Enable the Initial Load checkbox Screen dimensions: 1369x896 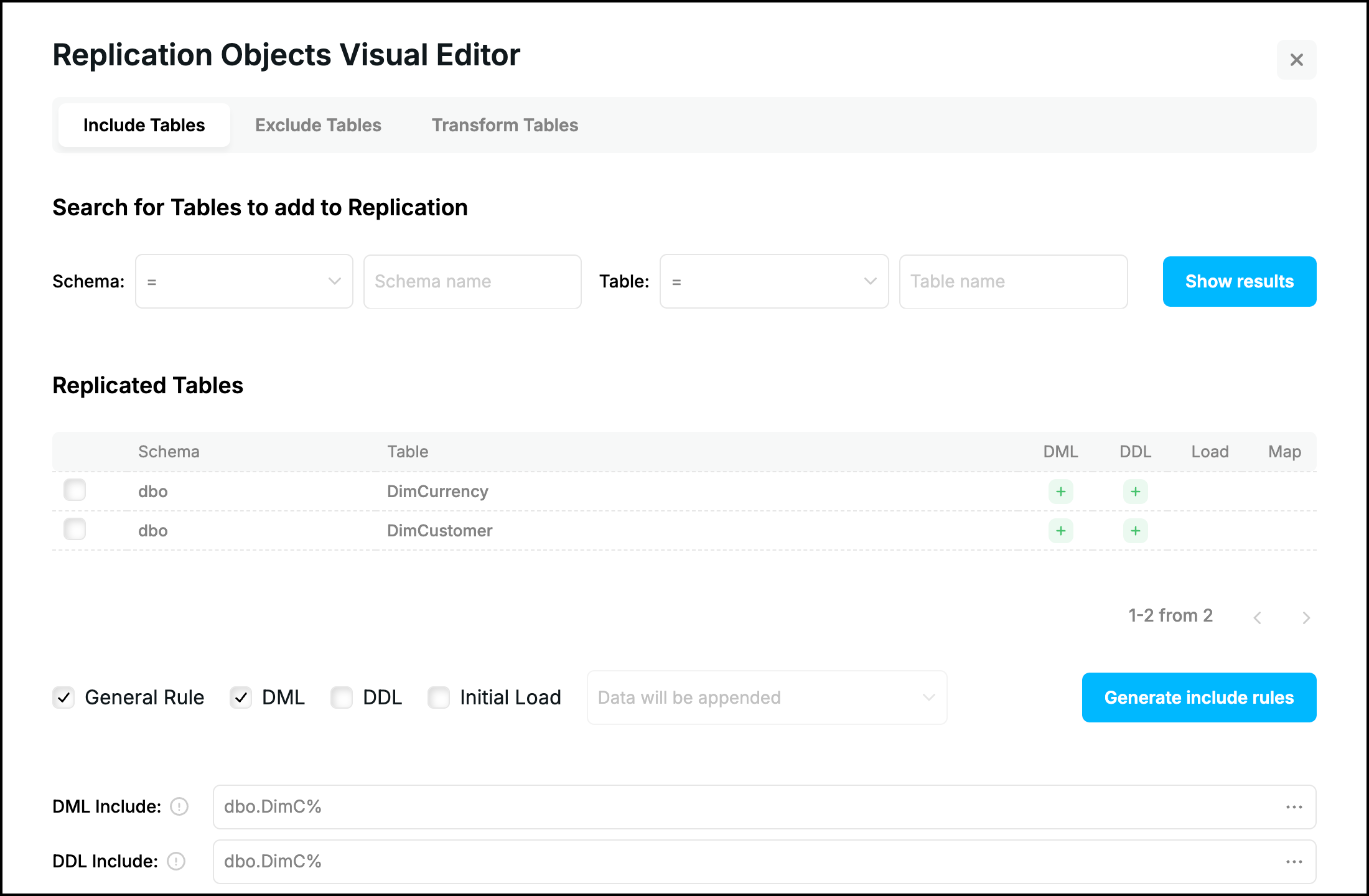[x=439, y=698]
